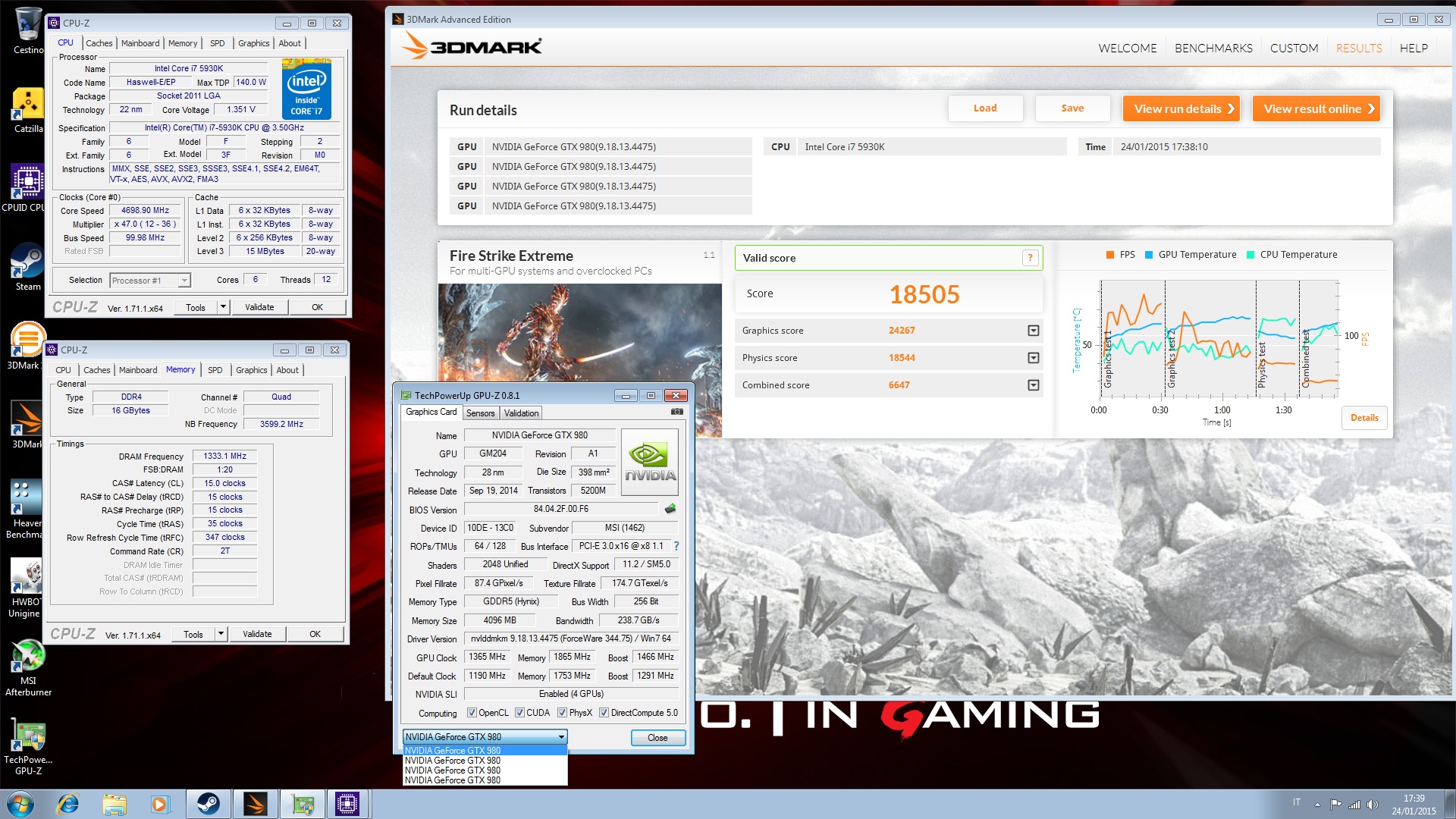Switch to Caches tab in top CPU-Z
The image size is (1456, 819).
tap(99, 43)
